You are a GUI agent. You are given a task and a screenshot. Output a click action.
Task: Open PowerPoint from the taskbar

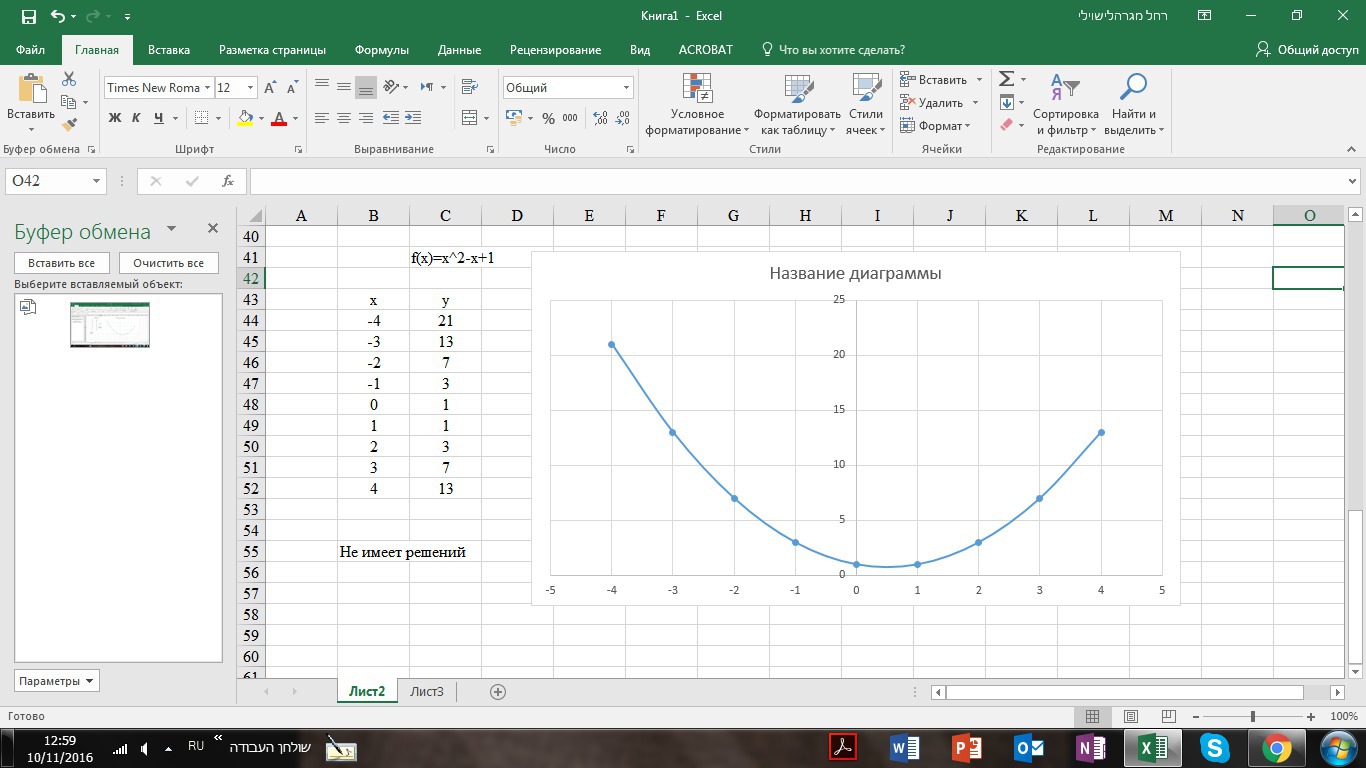click(x=966, y=748)
